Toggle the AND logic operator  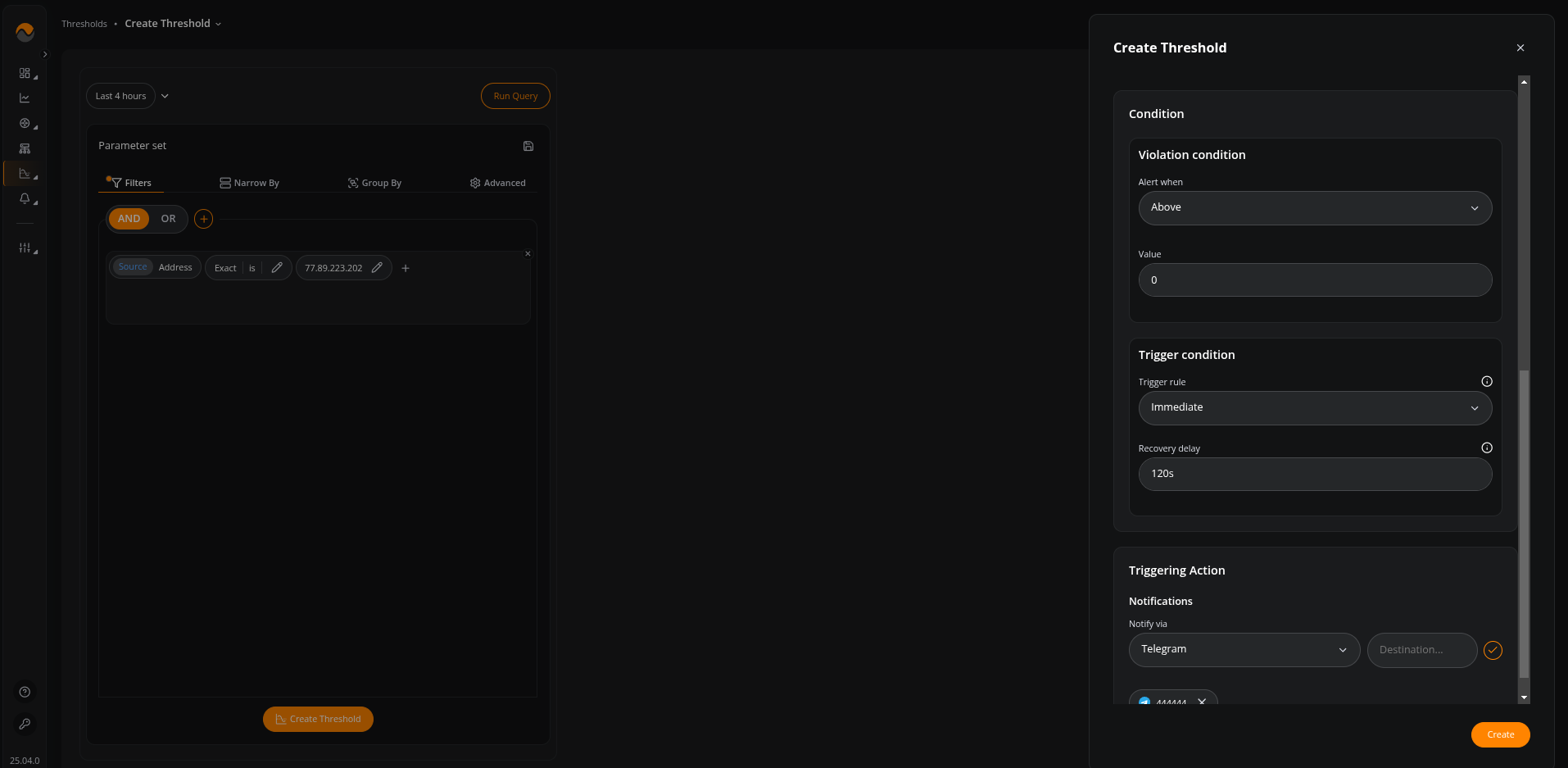point(129,219)
